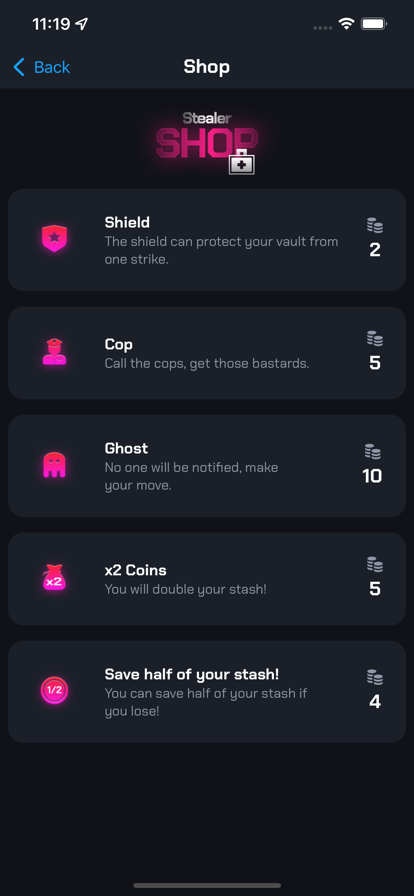
Task: Tap the pink Shield star icon
Action: coord(54,238)
